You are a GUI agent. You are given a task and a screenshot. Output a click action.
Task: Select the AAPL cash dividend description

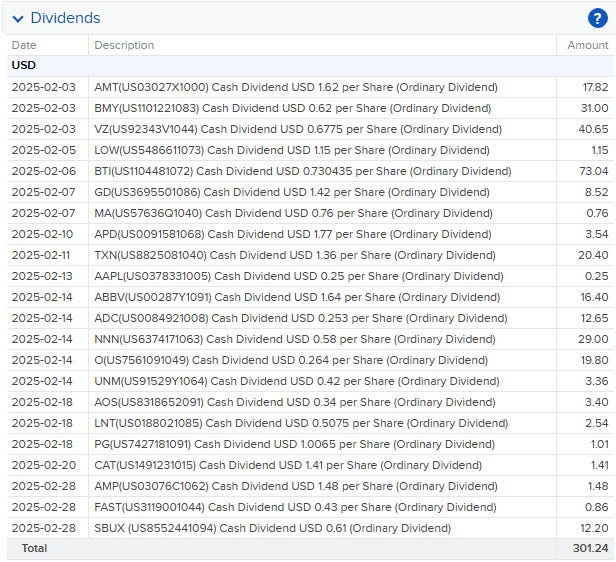299,276
